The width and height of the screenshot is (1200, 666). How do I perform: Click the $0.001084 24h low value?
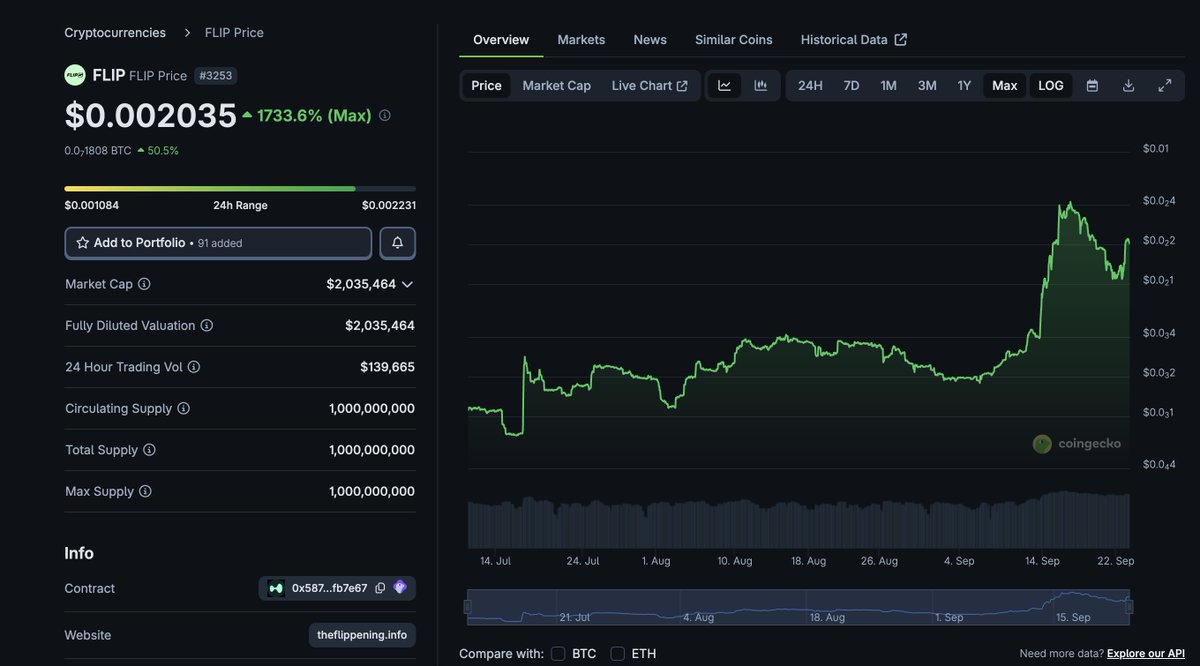[x=91, y=205]
